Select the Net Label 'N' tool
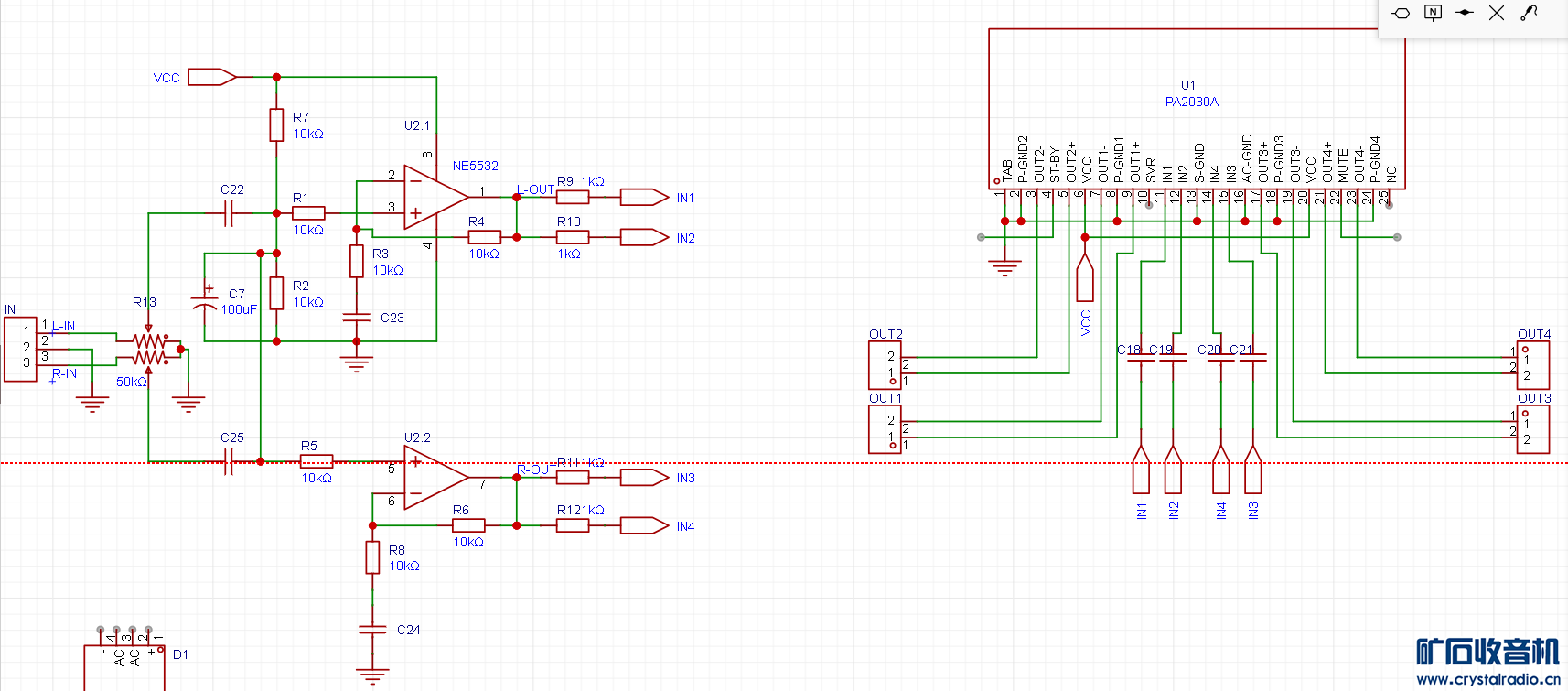The image size is (1568, 691). tap(1433, 13)
